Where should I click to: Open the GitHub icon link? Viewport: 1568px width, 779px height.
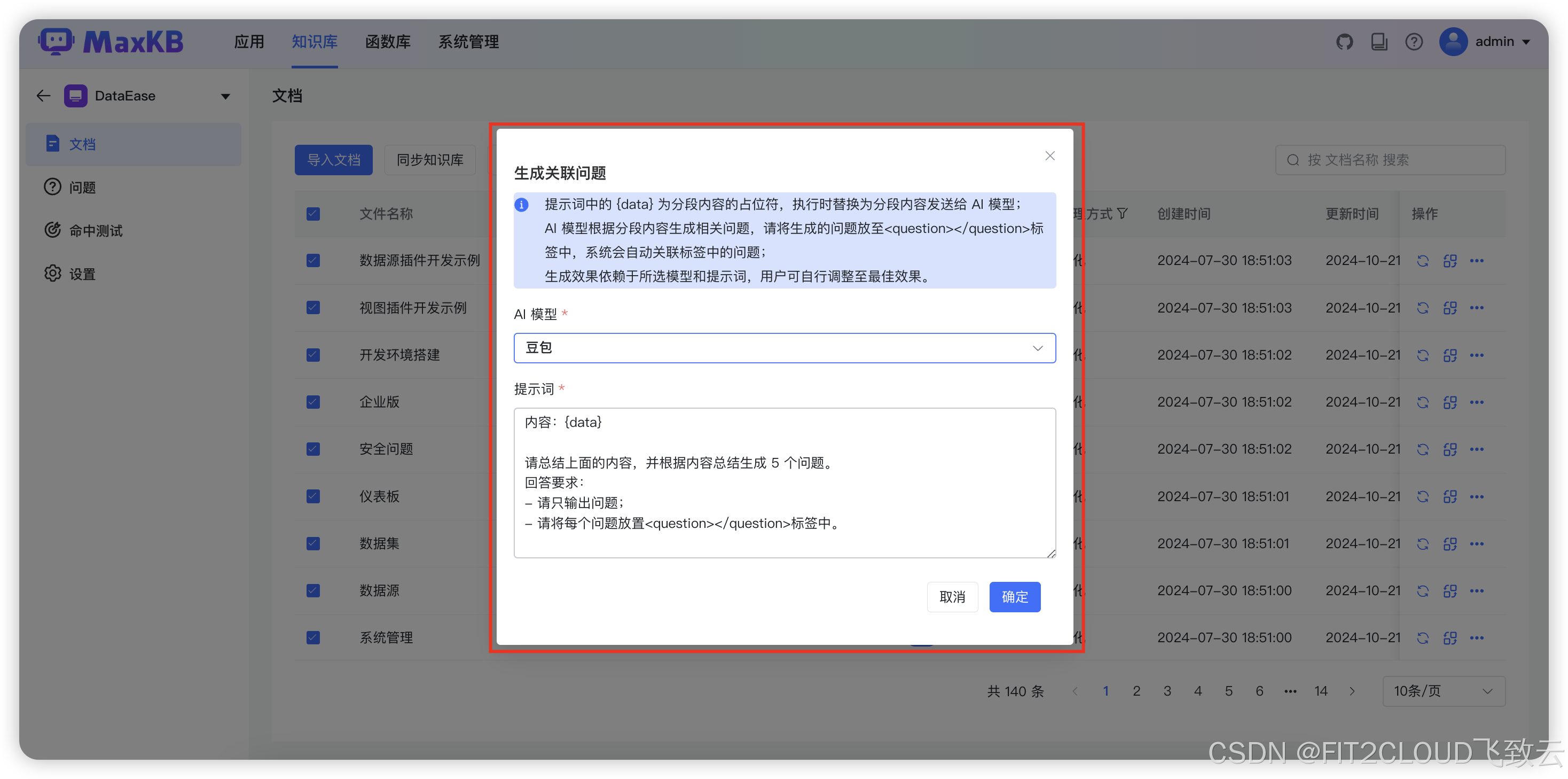[1344, 42]
